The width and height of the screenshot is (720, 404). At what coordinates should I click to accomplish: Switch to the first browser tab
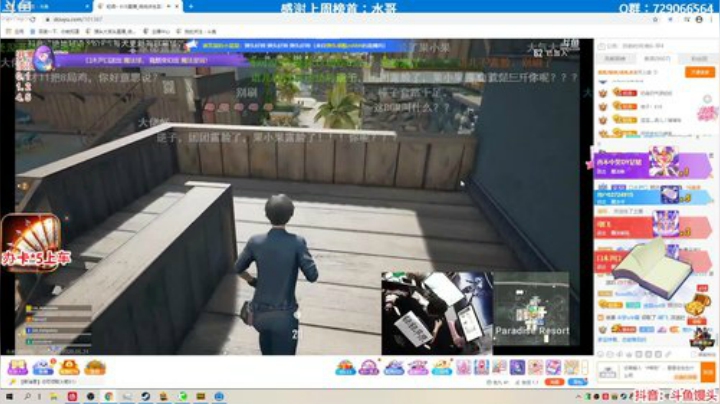coord(46,6)
